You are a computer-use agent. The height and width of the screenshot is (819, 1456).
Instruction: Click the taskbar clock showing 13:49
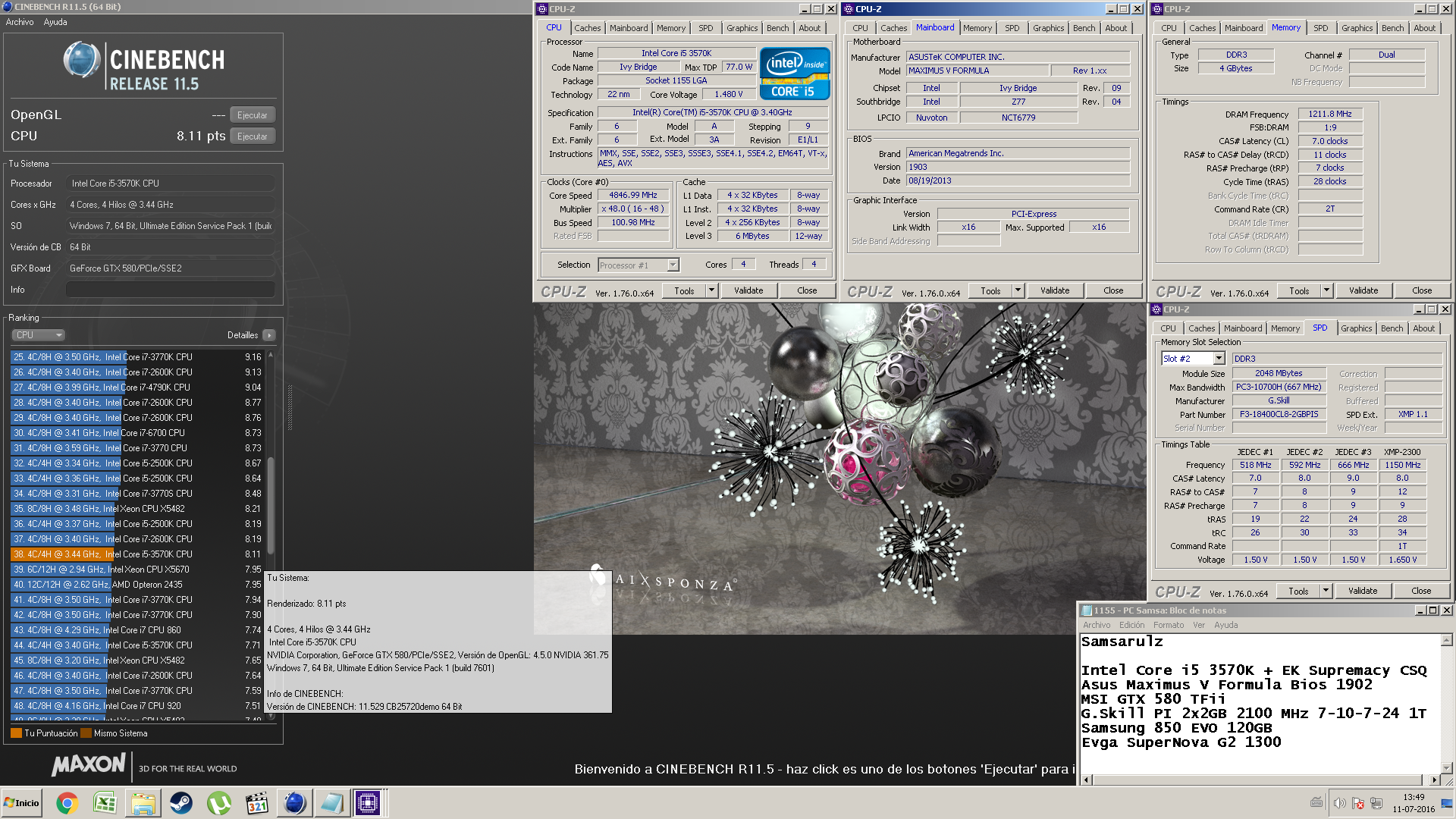coord(1414,797)
